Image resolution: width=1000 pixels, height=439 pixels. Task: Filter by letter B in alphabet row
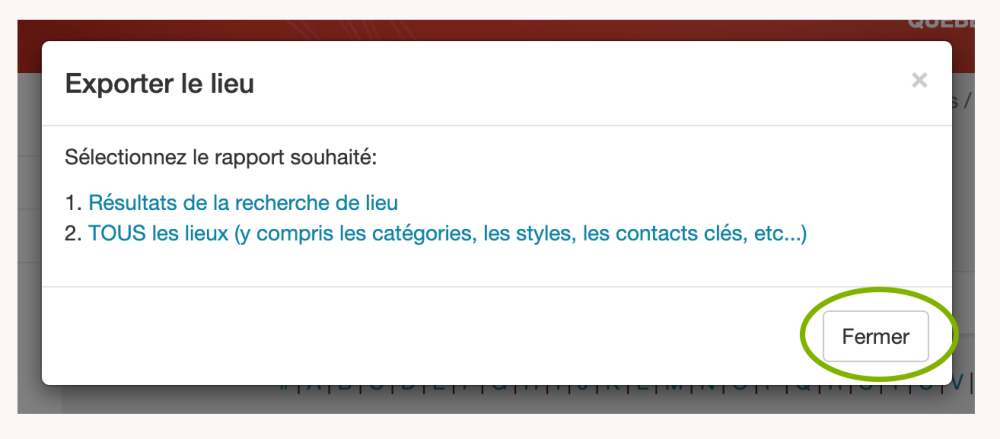point(345,383)
